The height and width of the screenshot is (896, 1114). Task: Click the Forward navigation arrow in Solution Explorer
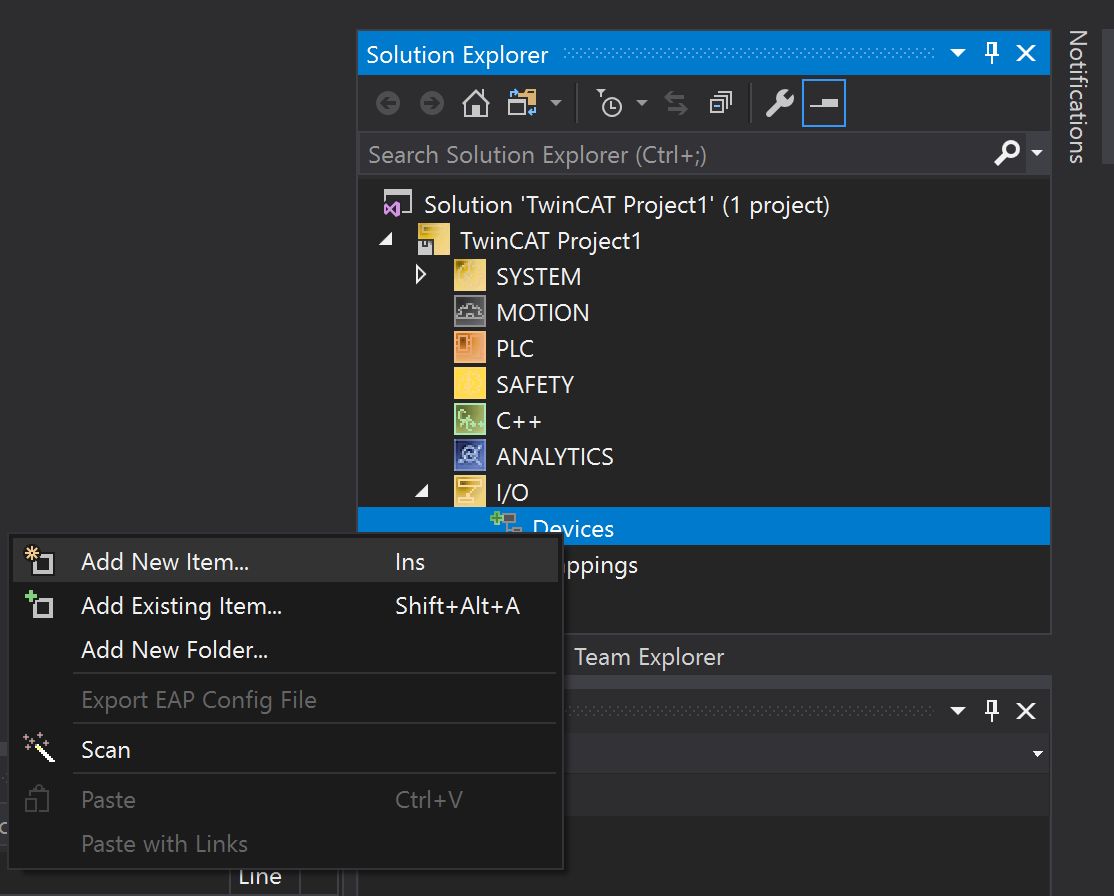click(431, 103)
